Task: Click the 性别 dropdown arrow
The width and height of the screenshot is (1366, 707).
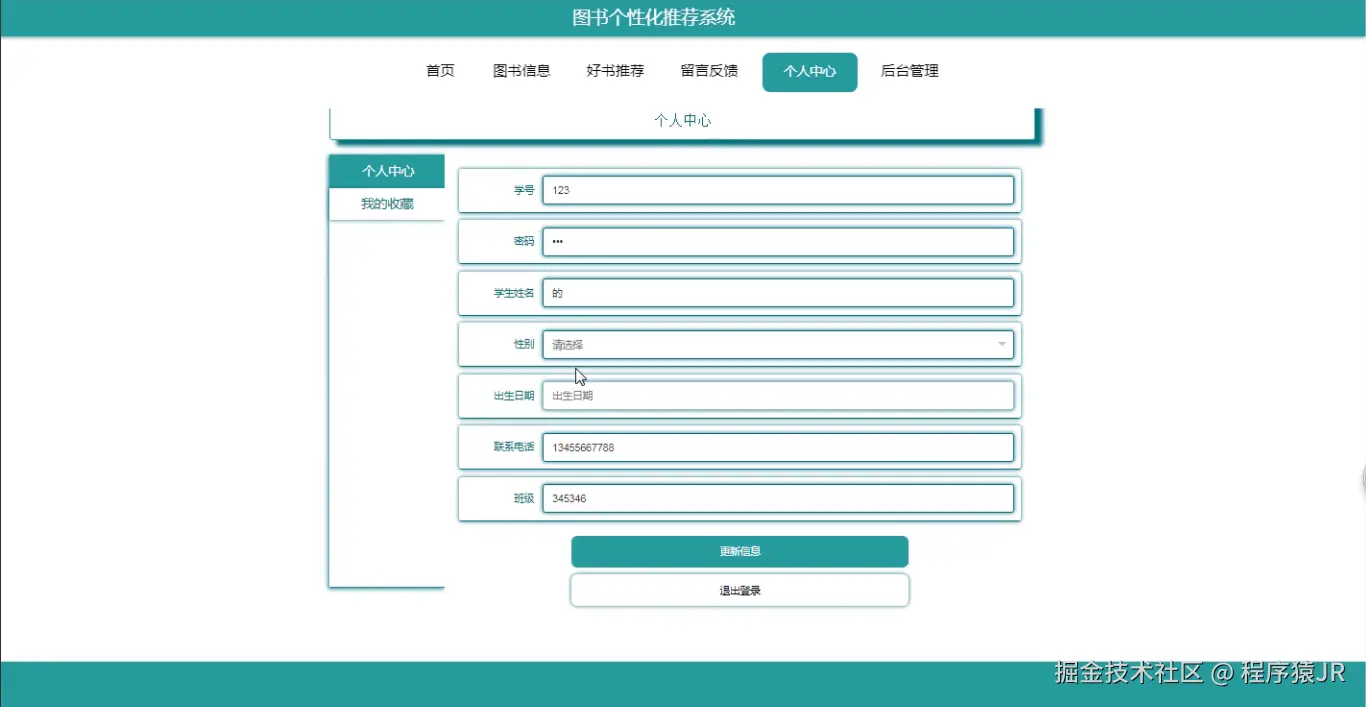Action: (1002, 345)
